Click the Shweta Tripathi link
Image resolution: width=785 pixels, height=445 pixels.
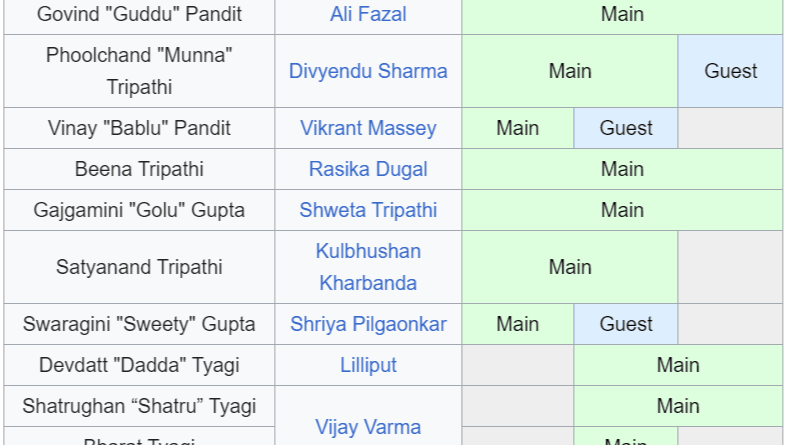coord(368,210)
